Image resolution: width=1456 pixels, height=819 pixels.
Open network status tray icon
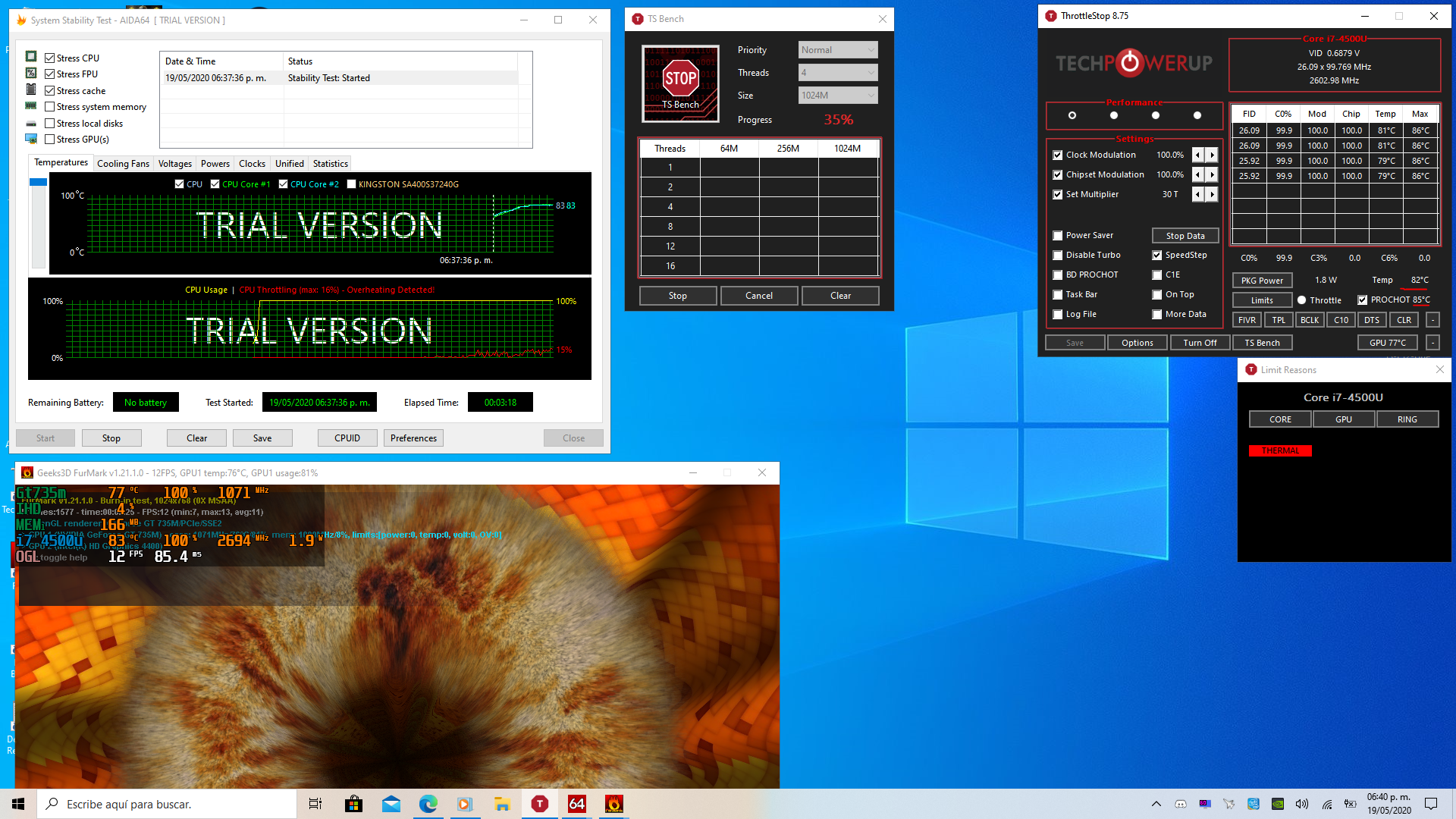point(1327,804)
